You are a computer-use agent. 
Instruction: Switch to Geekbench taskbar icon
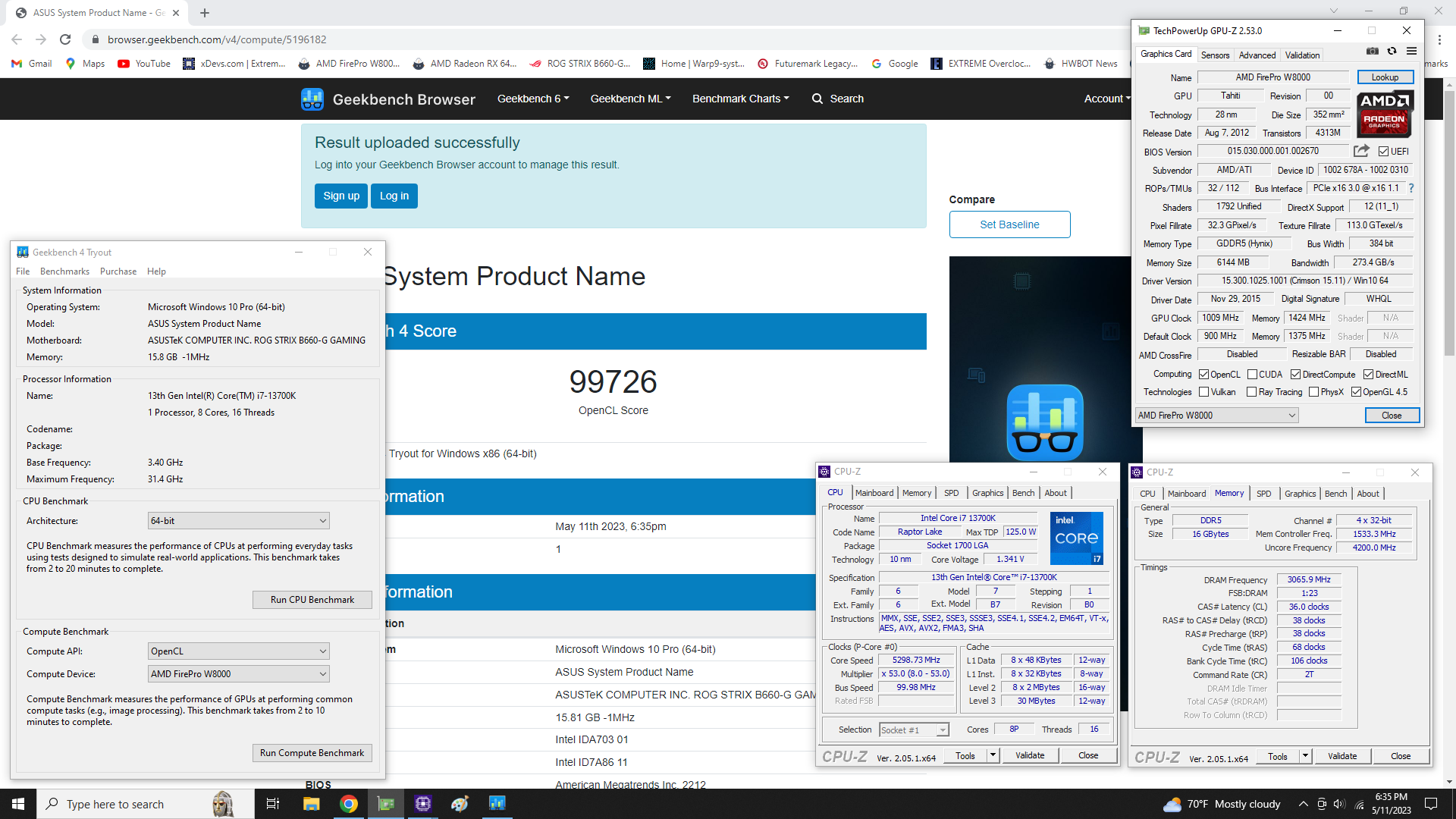tap(497, 804)
